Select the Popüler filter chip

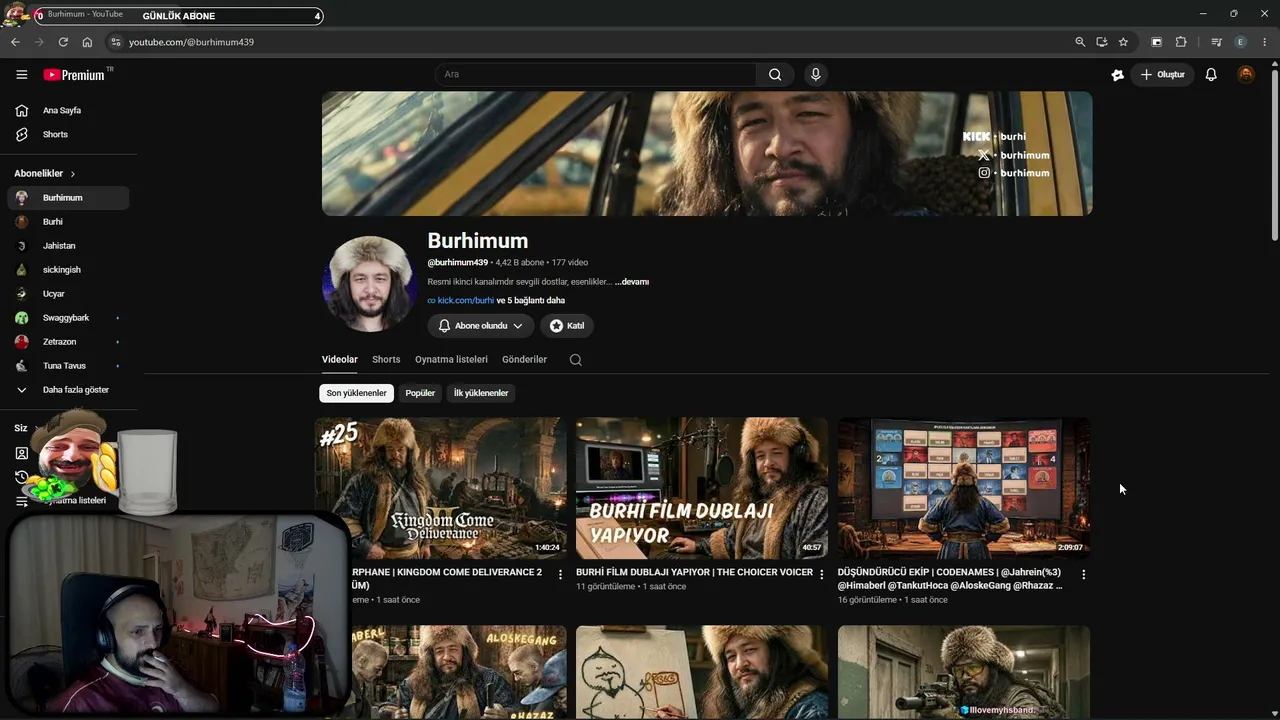[420, 393]
